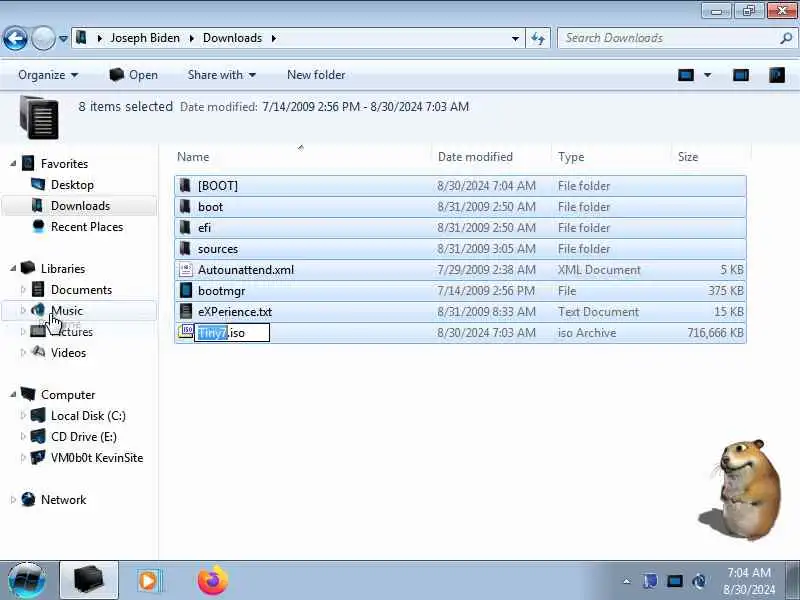The width and height of the screenshot is (800, 600).
Task: Open the taskbar clock showing 7:04 AM
Action: pos(748,581)
